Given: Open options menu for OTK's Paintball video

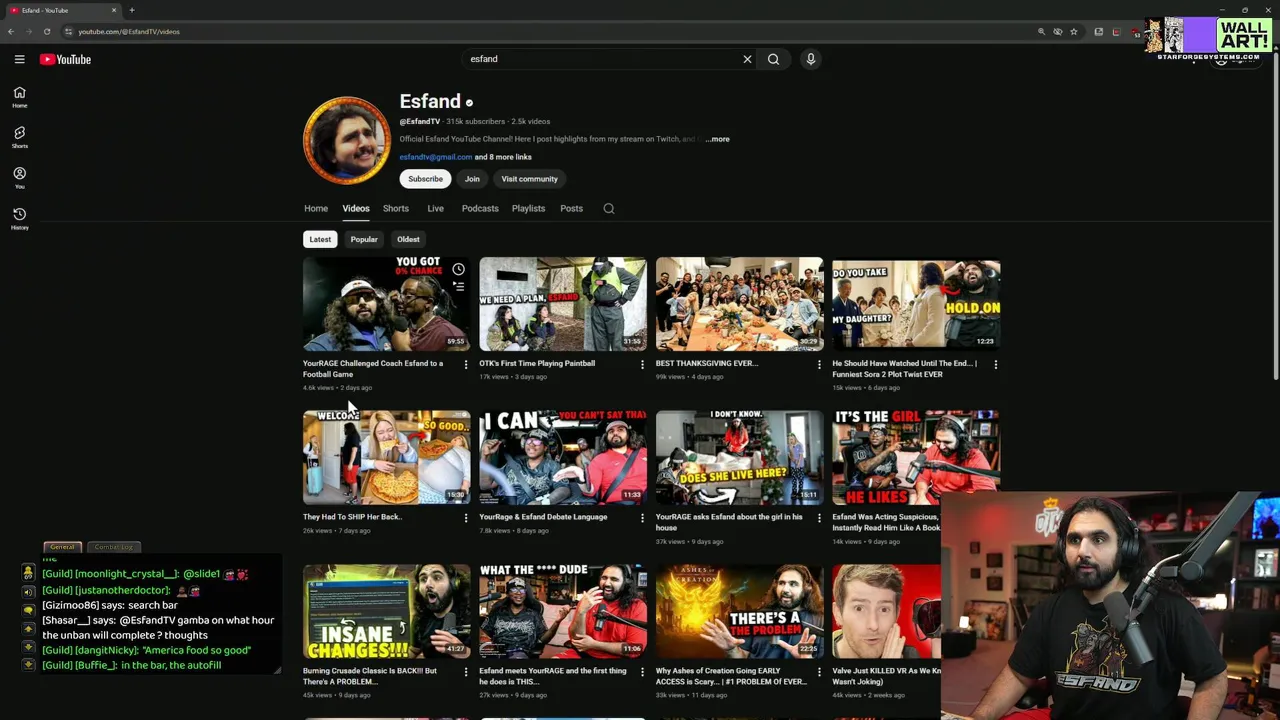Looking at the screenshot, I should [x=642, y=364].
